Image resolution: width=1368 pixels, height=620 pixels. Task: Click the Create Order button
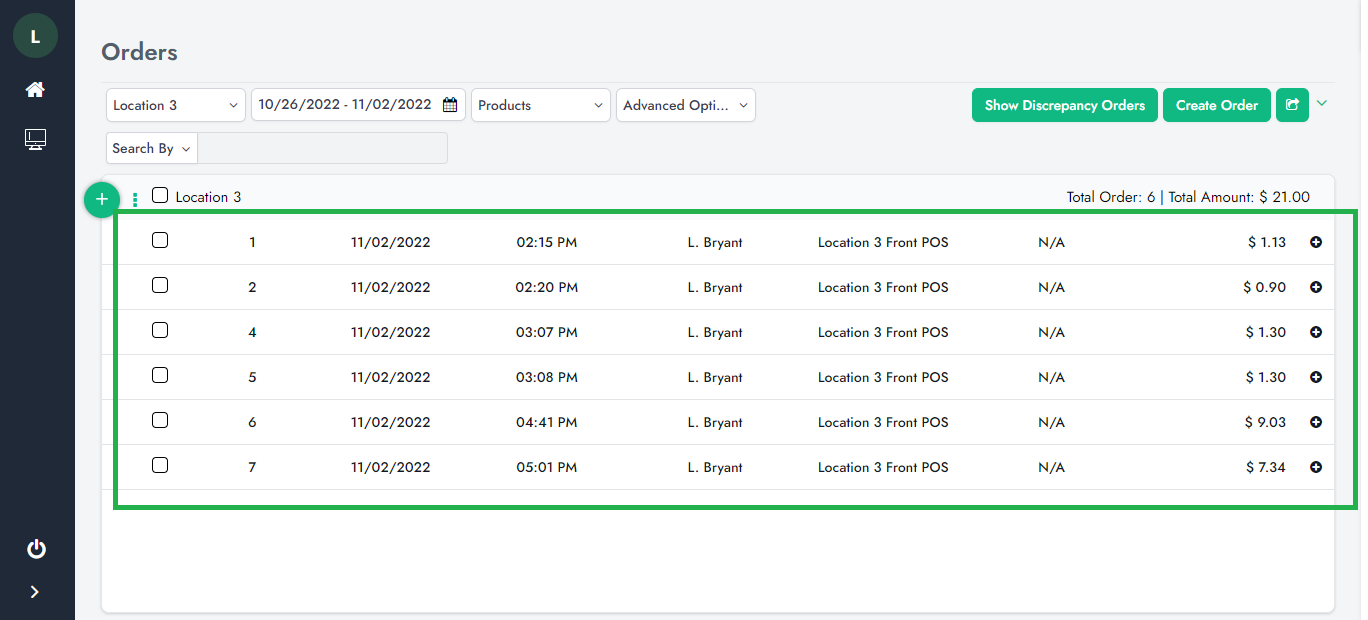point(1216,105)
